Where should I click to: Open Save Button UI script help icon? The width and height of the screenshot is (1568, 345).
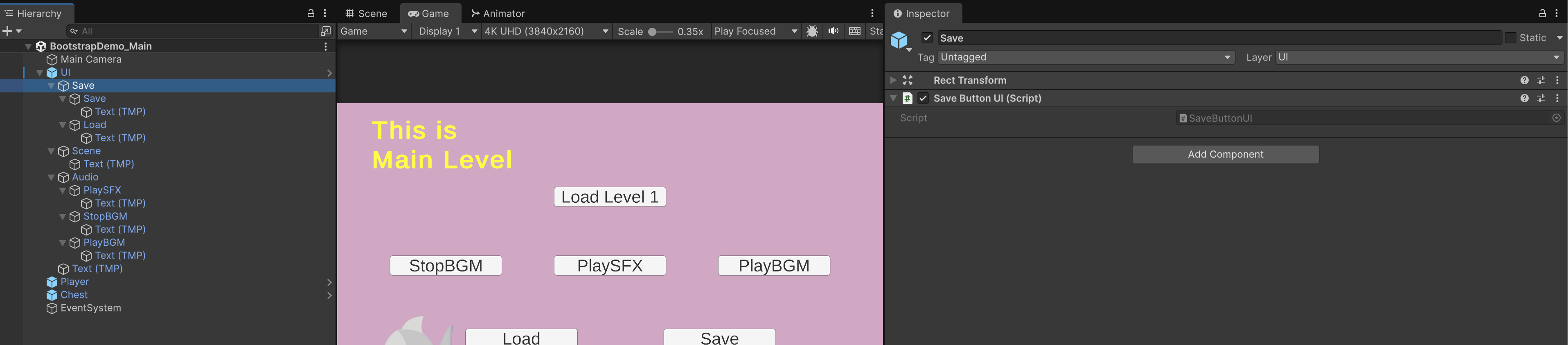click(1523, 99)
